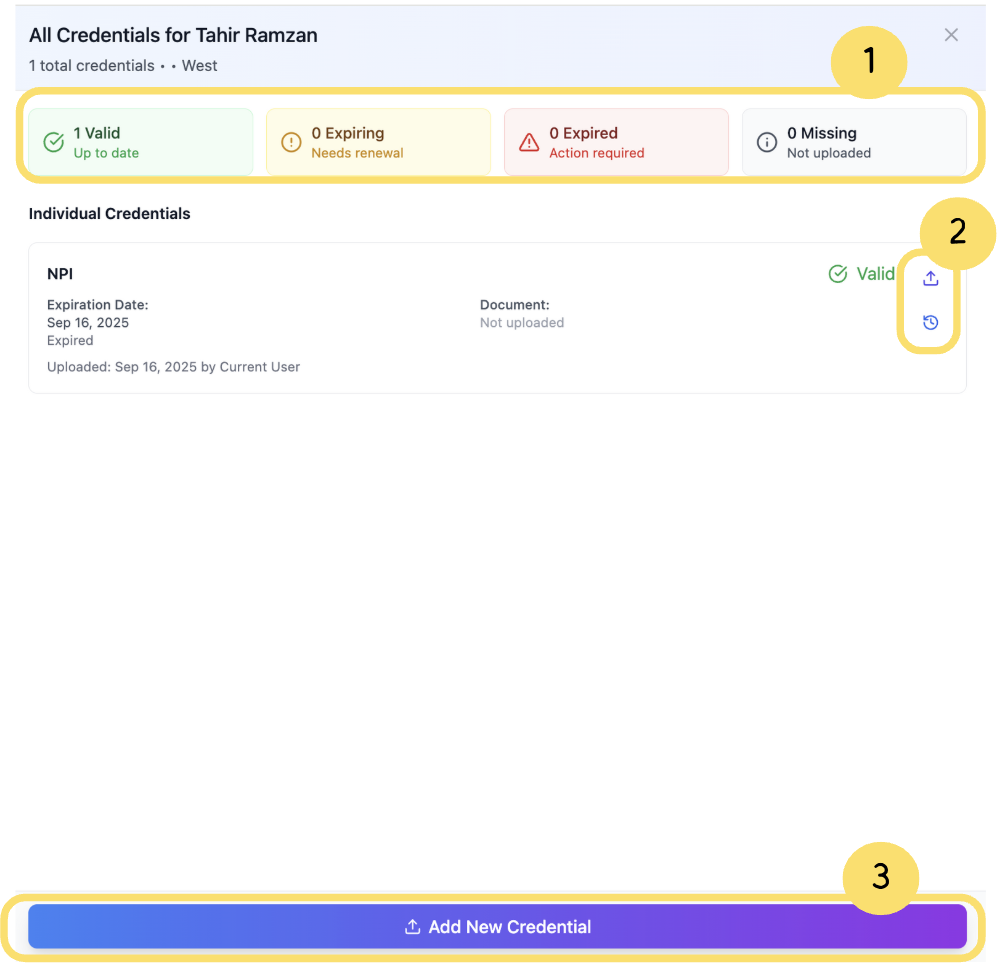Click the dialog title for Tahir Ramzan
1002x978 pixels.
[x=173, y=35]
